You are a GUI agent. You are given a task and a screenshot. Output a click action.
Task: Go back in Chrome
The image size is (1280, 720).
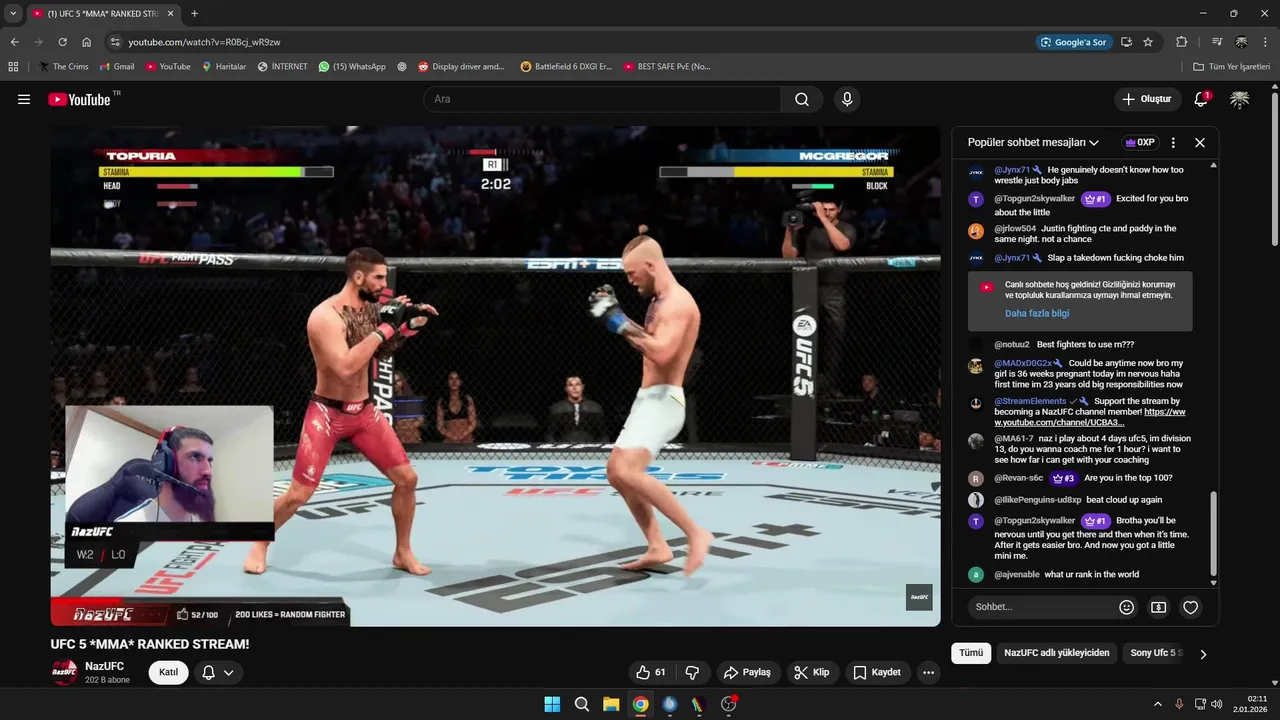pyautogui.click(x=14, y=42)
